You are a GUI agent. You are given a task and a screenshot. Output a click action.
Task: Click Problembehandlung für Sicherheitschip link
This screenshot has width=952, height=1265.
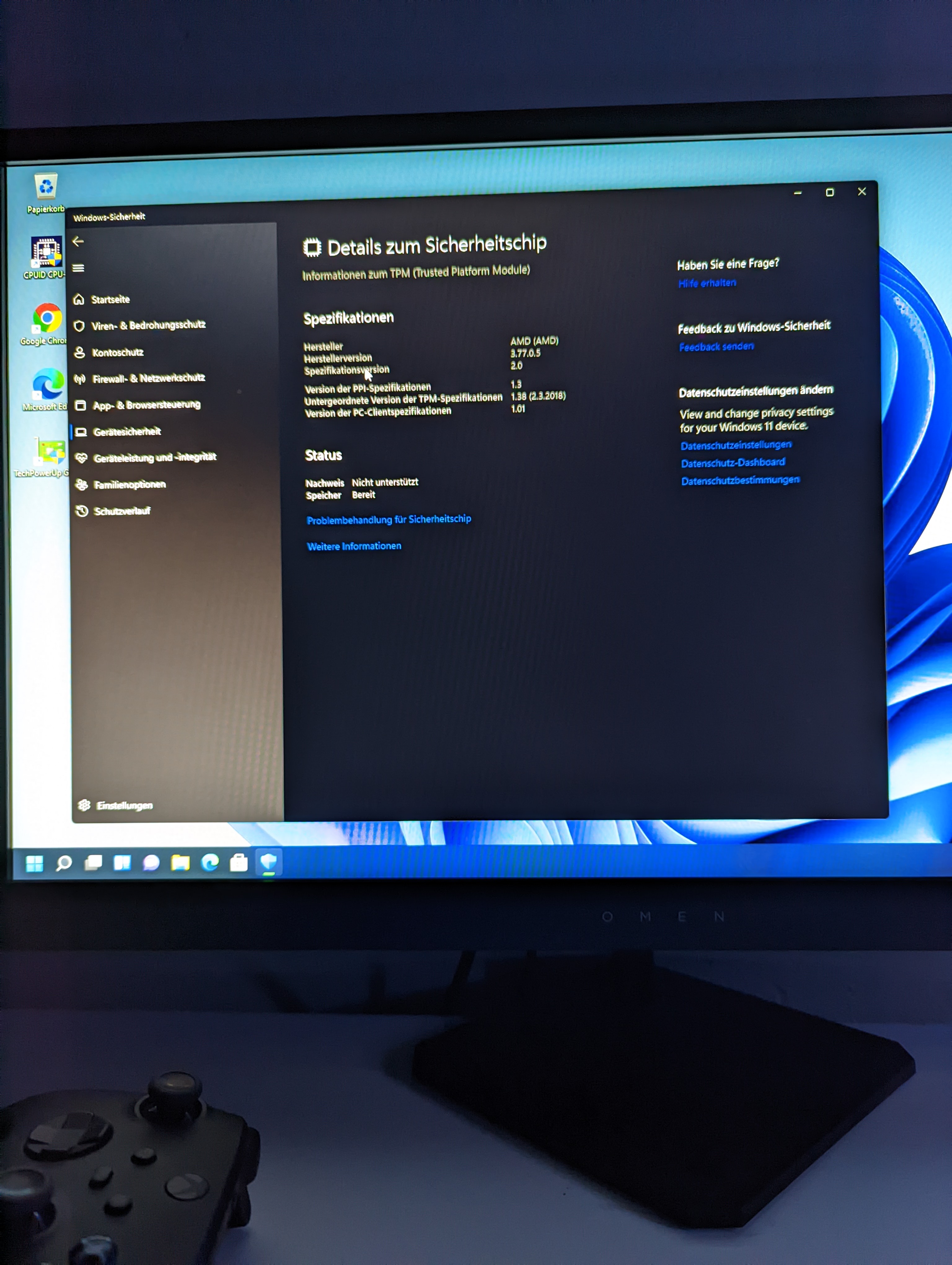389,520
